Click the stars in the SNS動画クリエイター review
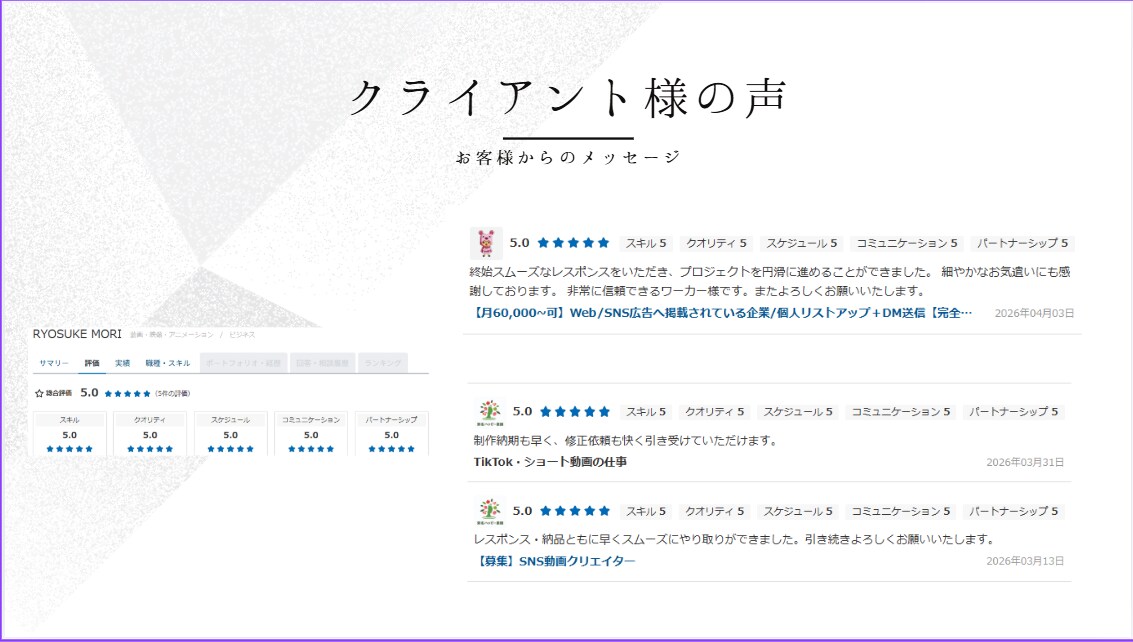This screenshot has height=642, width=1133. pyautogui.click(x=575, y=511)
